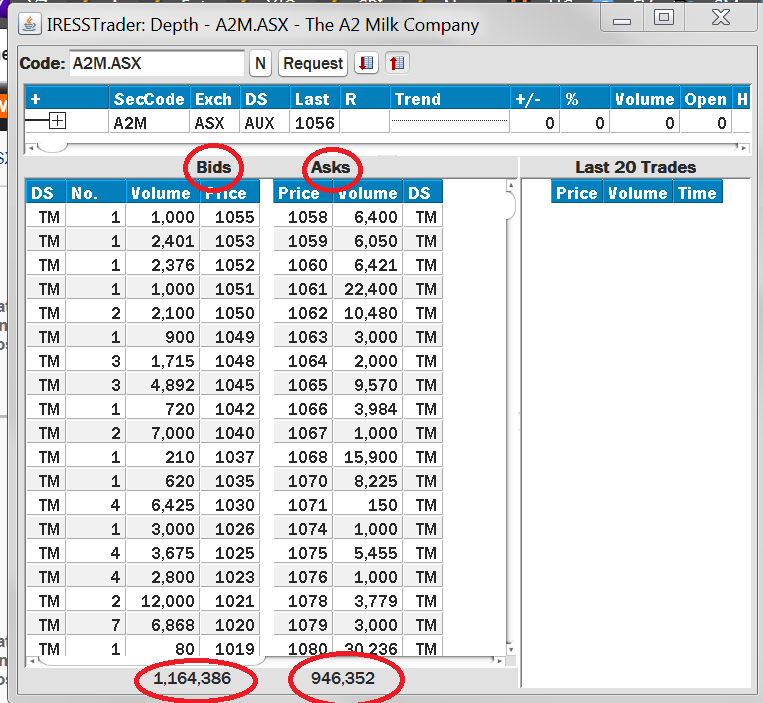Click the depth table vertical scrollbar thumb

coord(510,205)
